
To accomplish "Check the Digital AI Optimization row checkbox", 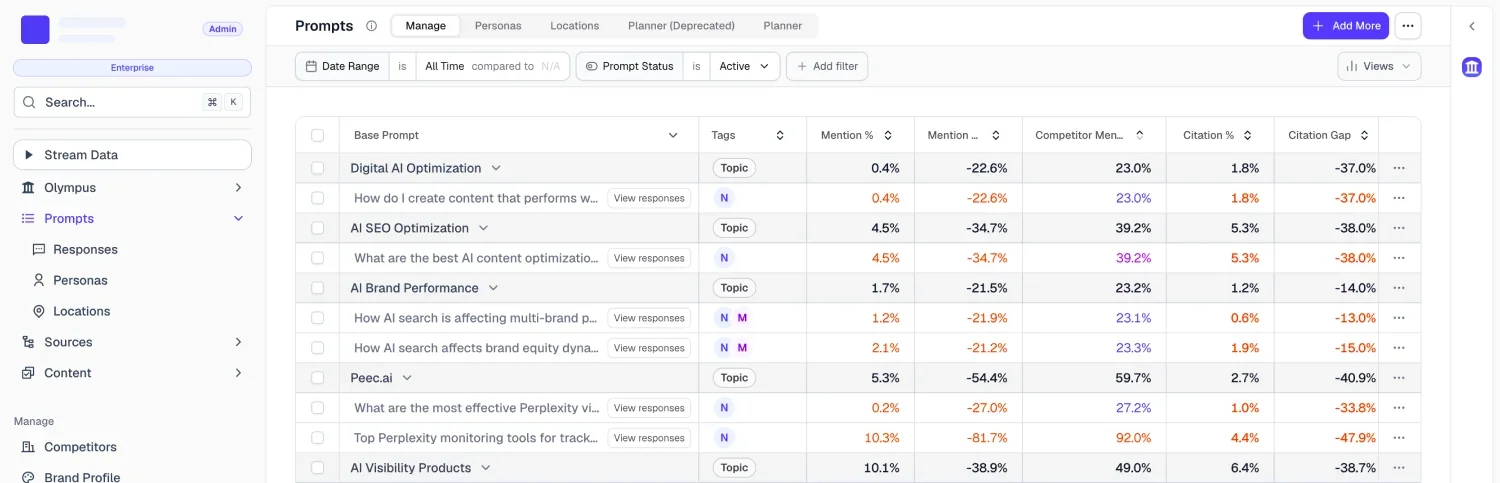I will pos(317,168).
